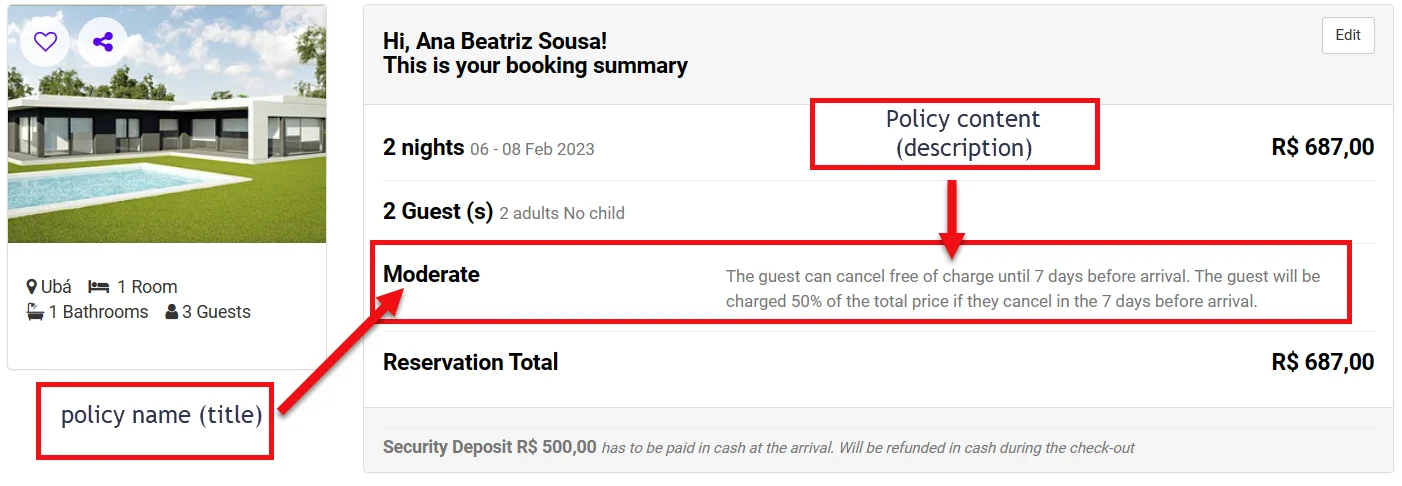
Task: Click the heart favorite icon
Action: 45,42
